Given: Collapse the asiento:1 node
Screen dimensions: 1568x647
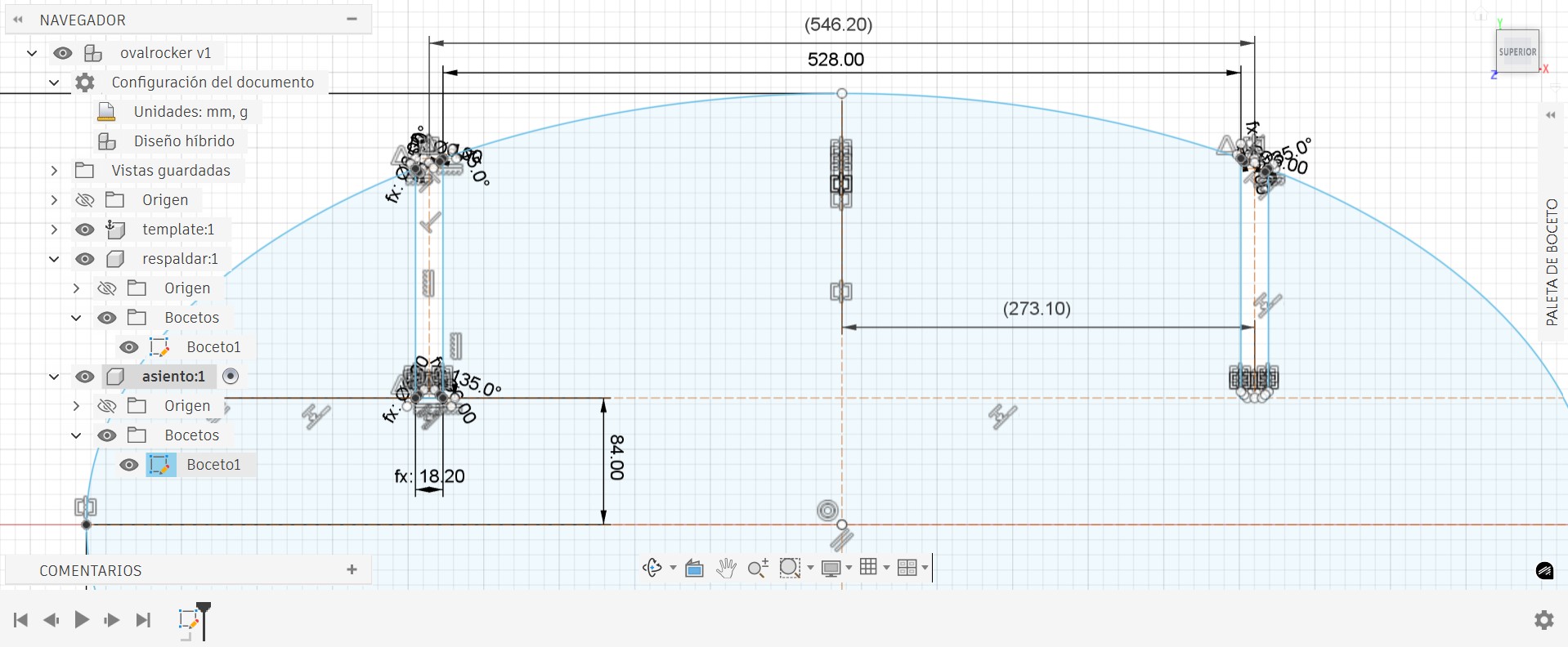Looking at the screenshot, I should [x=54, y=377].
